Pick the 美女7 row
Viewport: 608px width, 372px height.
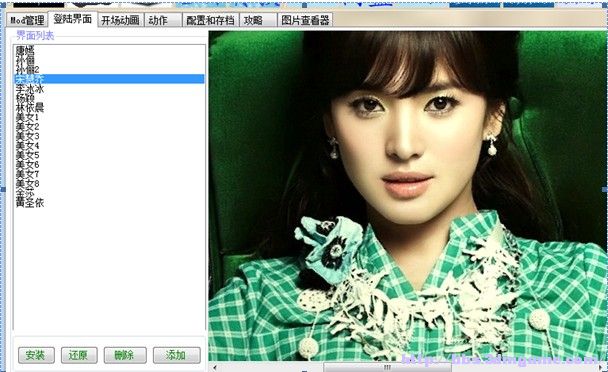point(109,174)
